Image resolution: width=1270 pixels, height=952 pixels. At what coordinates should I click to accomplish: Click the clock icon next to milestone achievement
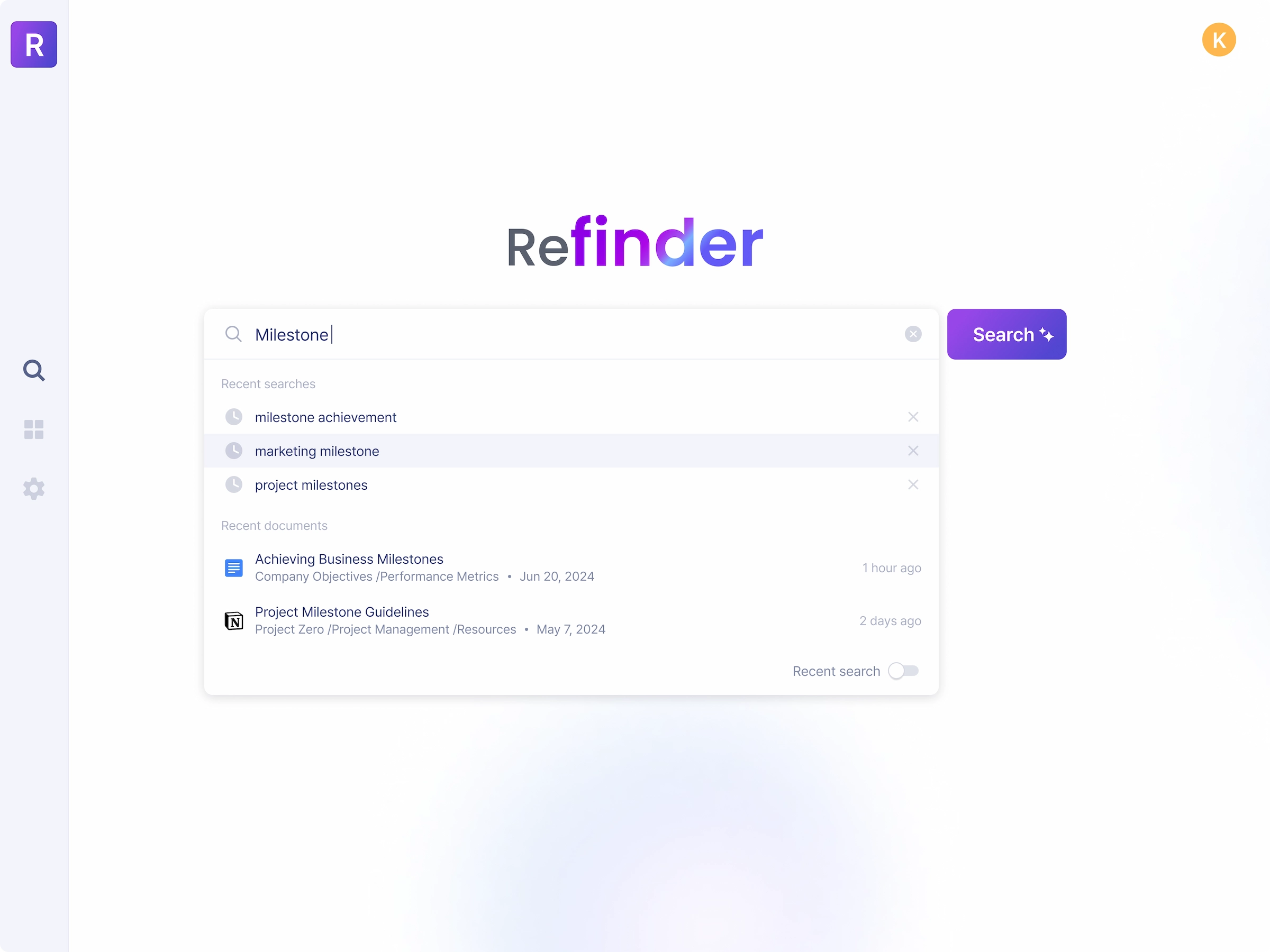click(234, 417)
